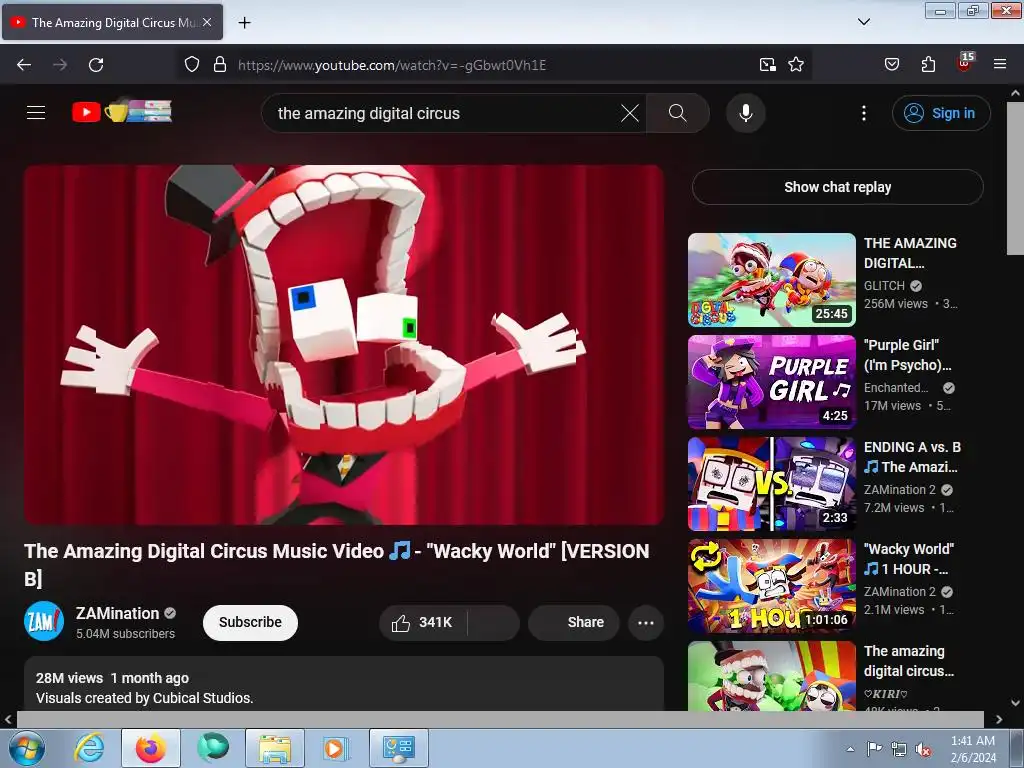The height and width of the screenshot is (768, 1024).
Task: Open the Firefox extensions puzzle icon
Action: 928,65
